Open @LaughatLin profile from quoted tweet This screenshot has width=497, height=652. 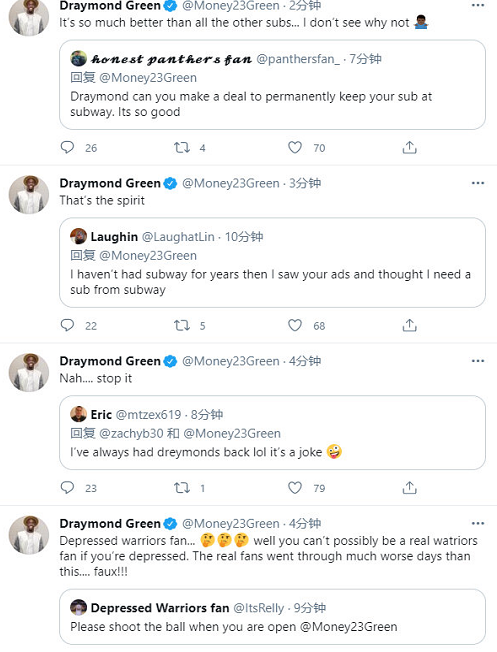tap(178, 237)
